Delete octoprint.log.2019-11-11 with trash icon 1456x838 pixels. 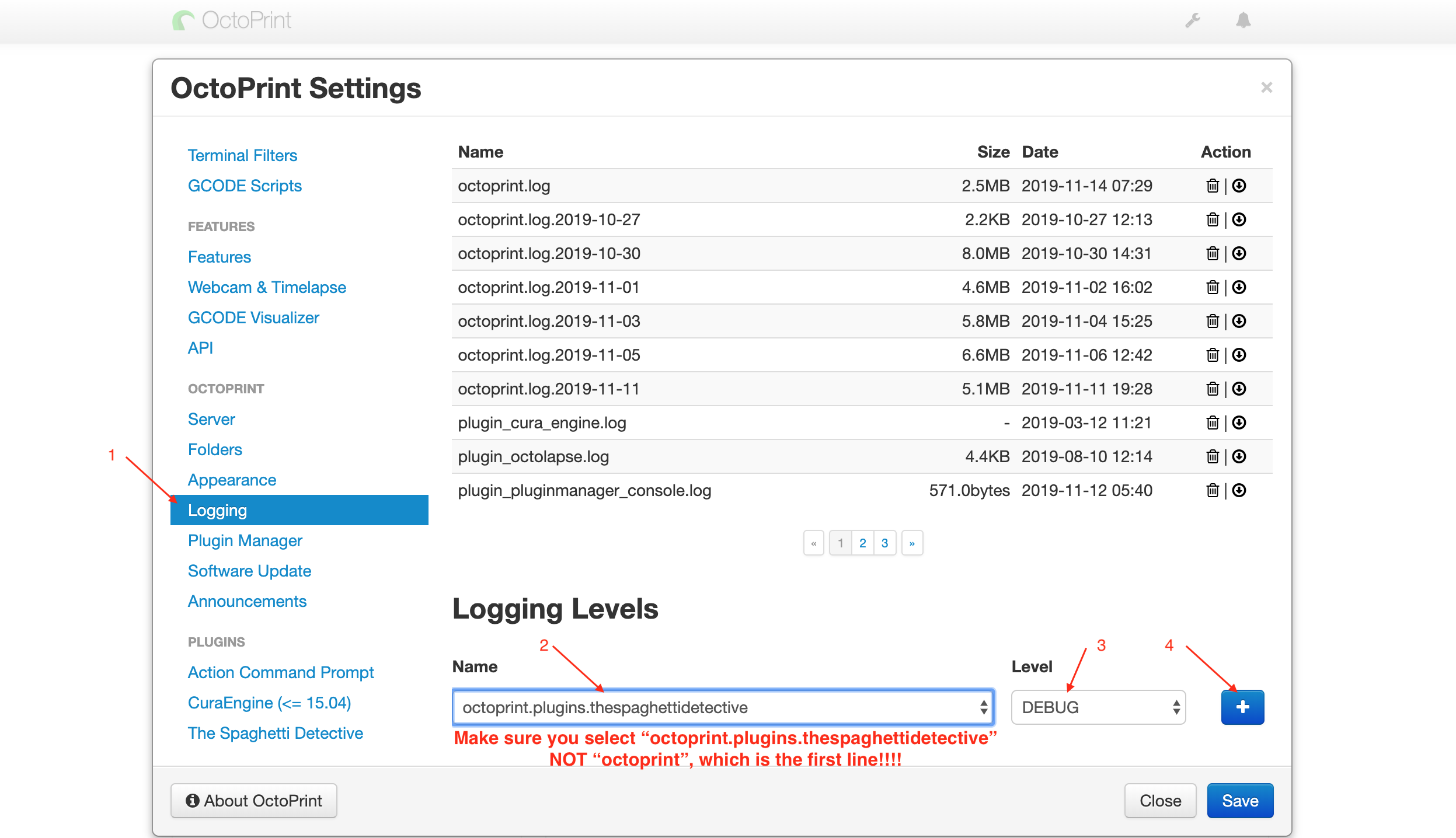click(1213, 389)
